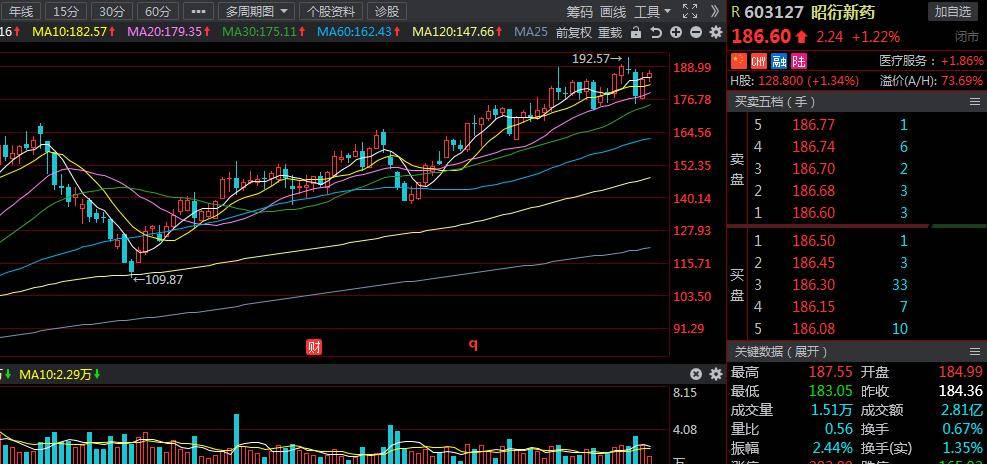Expand the 关键数据 panel
Viewport: 987px width, 464px height.
point(782,351)
